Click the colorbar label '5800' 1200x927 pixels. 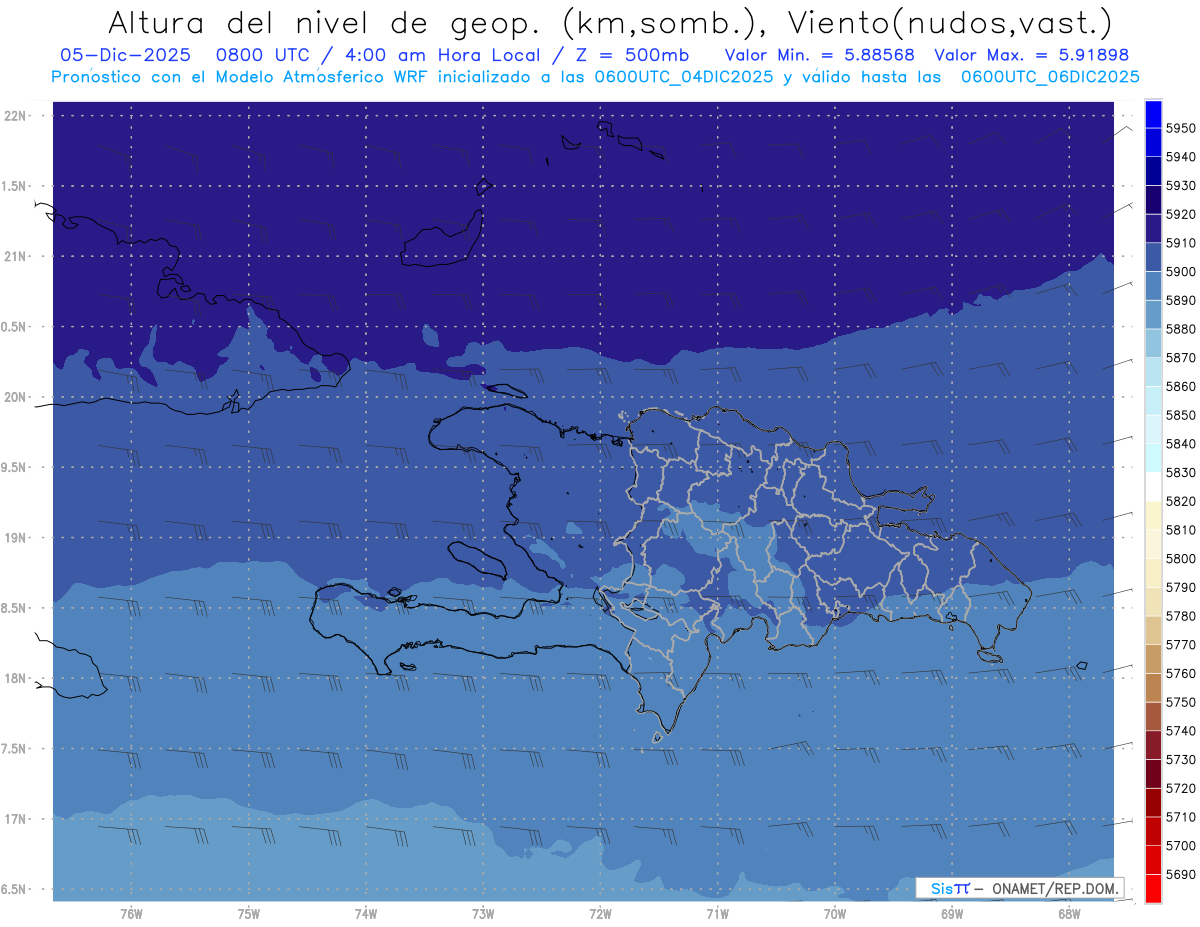[1180, 559]
